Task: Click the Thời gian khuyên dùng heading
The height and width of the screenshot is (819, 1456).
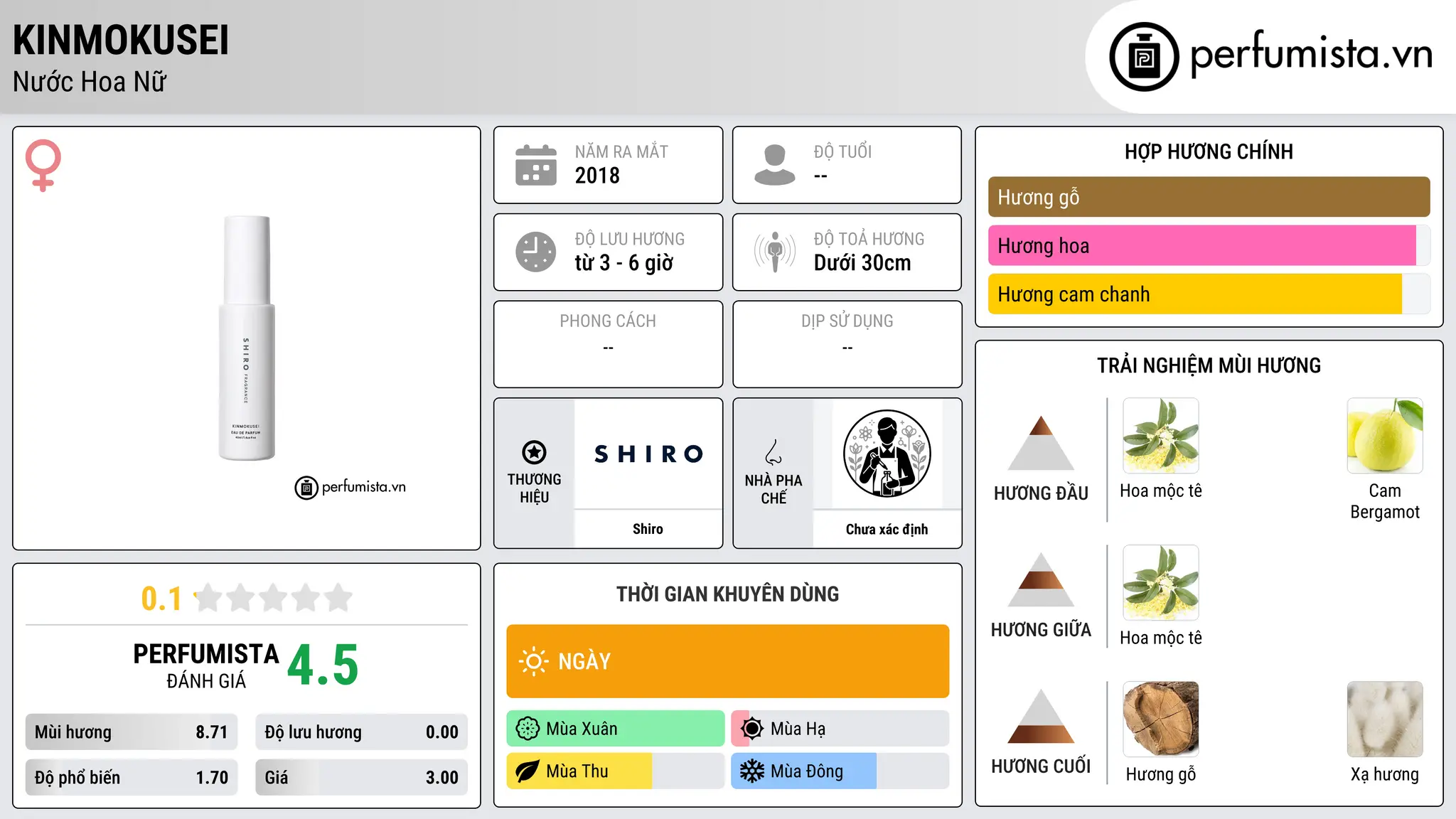Action: pos(727,594)
